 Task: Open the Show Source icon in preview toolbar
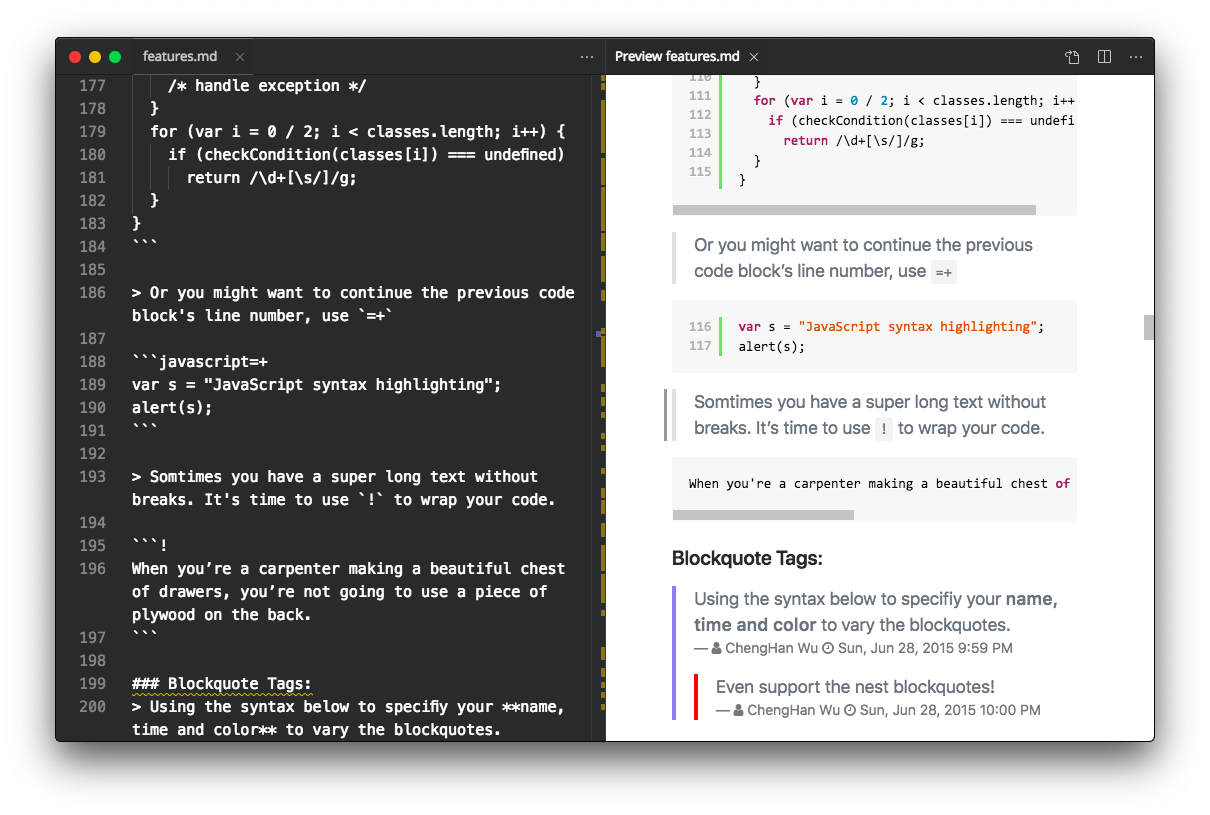(1072, 57)
